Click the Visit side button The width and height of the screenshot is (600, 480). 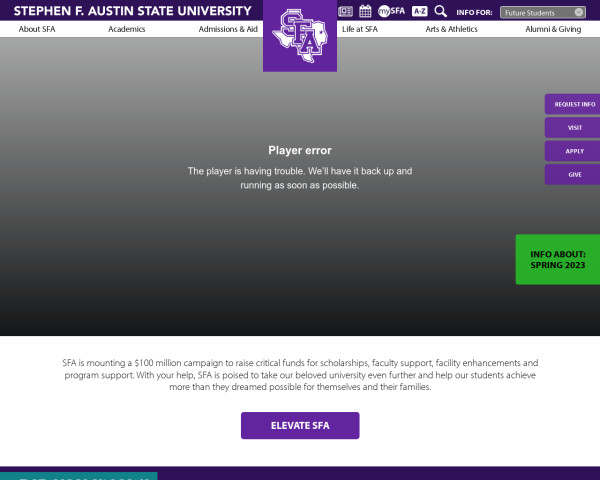pyautogui.click(x=573, y=128)
